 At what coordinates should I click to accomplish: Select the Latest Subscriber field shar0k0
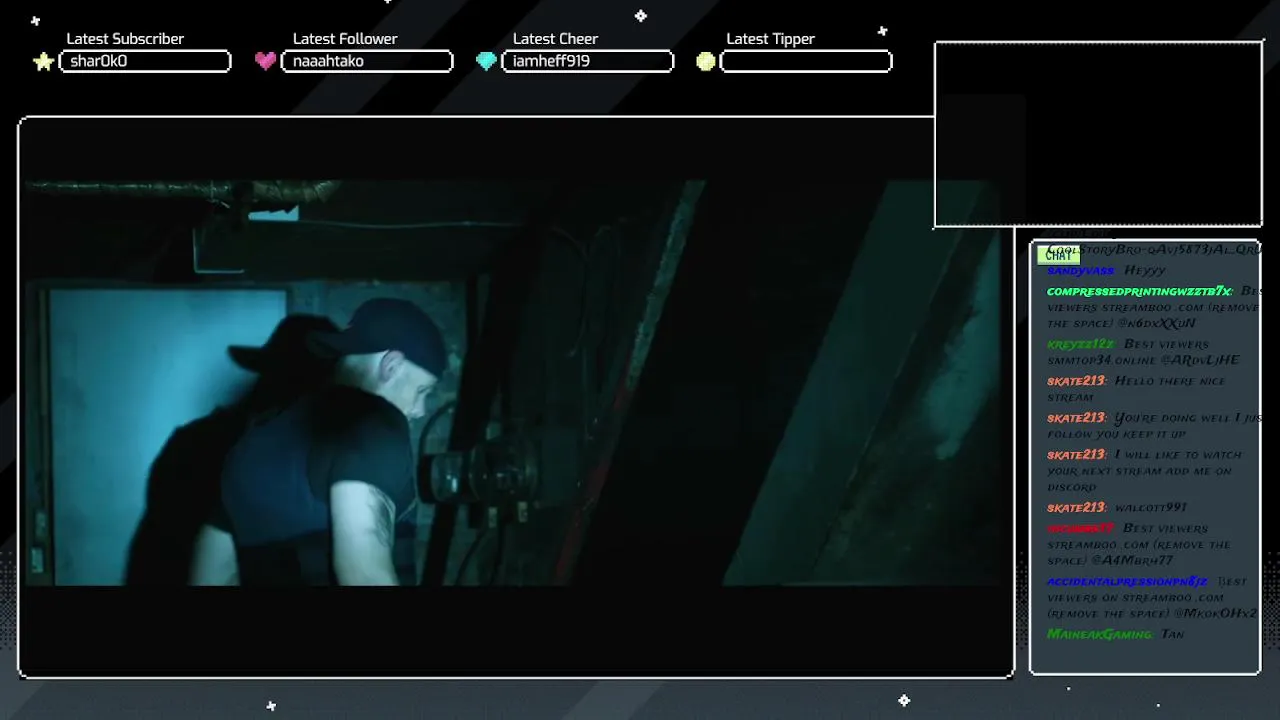pos(145,61)
